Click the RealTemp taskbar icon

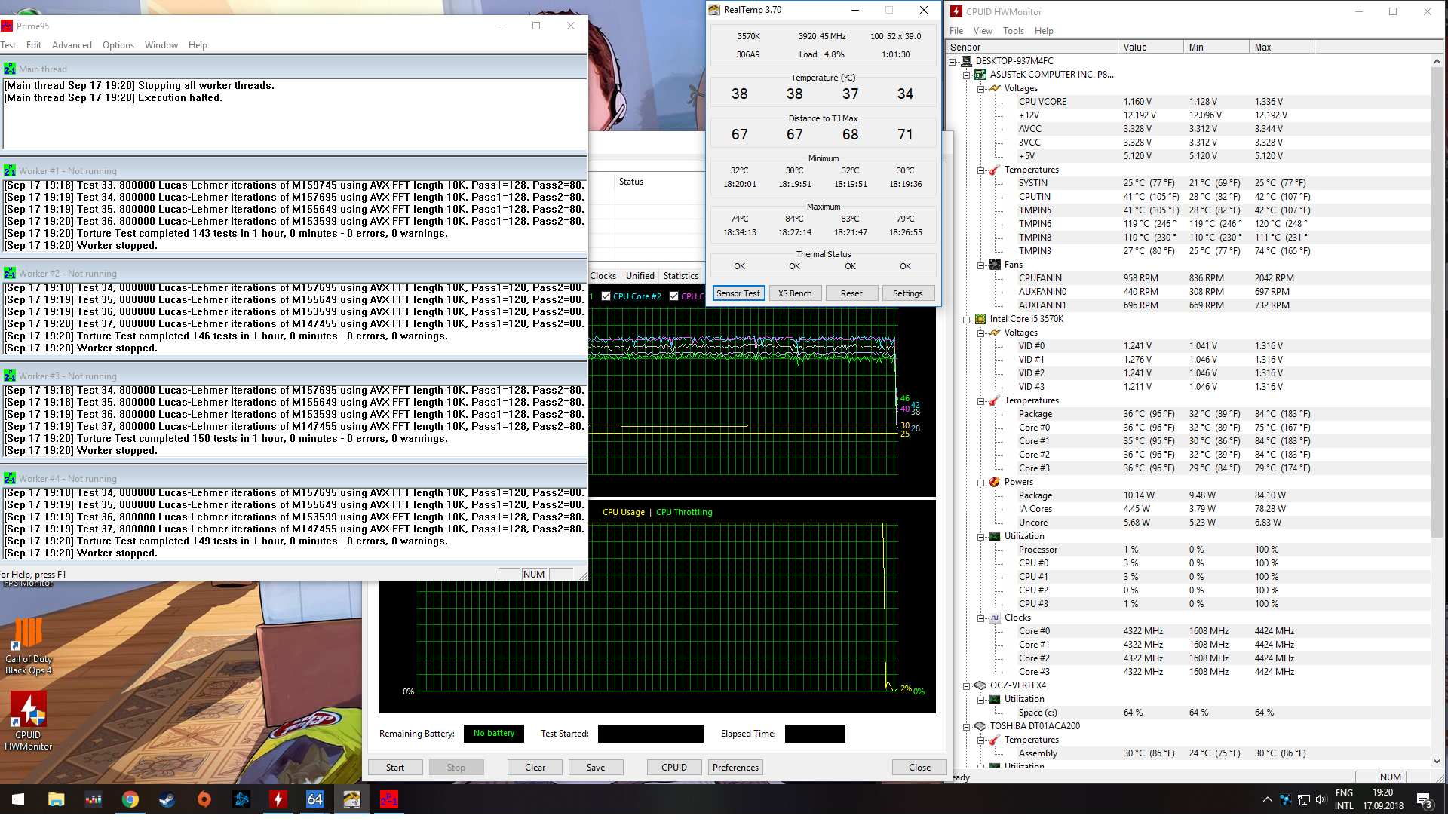(x=351, y=799)
